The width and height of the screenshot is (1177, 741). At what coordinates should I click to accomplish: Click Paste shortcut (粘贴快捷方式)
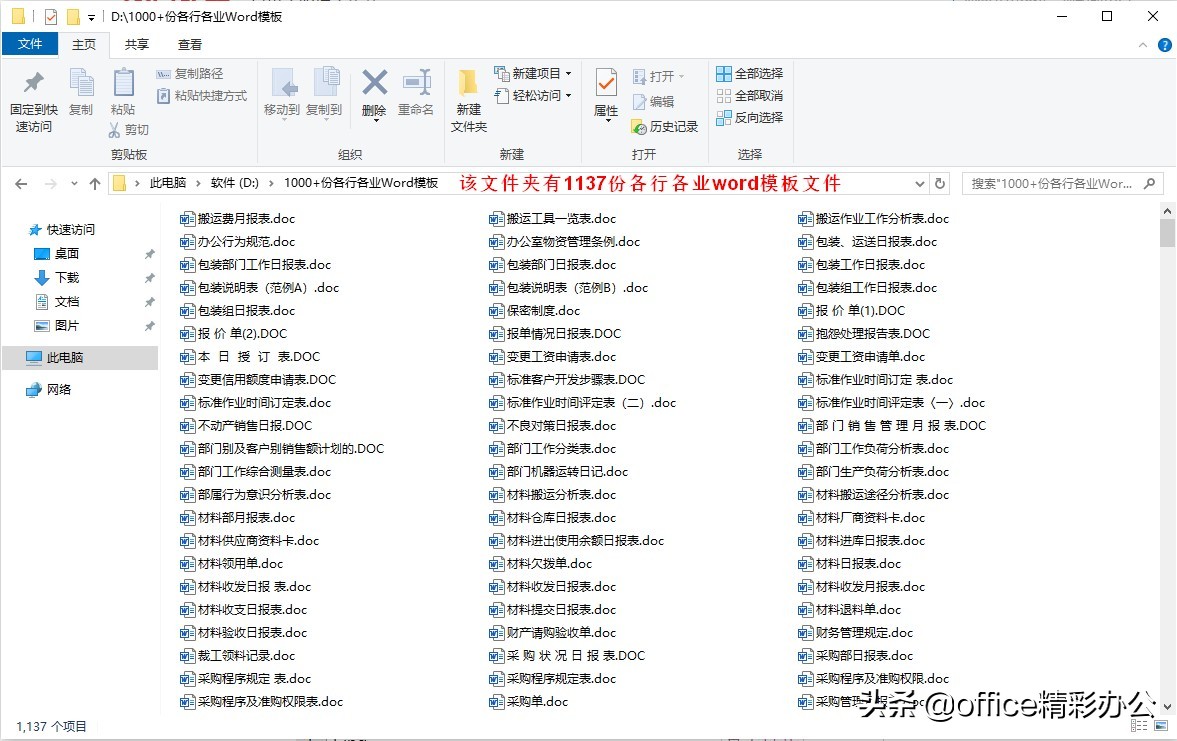click(202, 95)
